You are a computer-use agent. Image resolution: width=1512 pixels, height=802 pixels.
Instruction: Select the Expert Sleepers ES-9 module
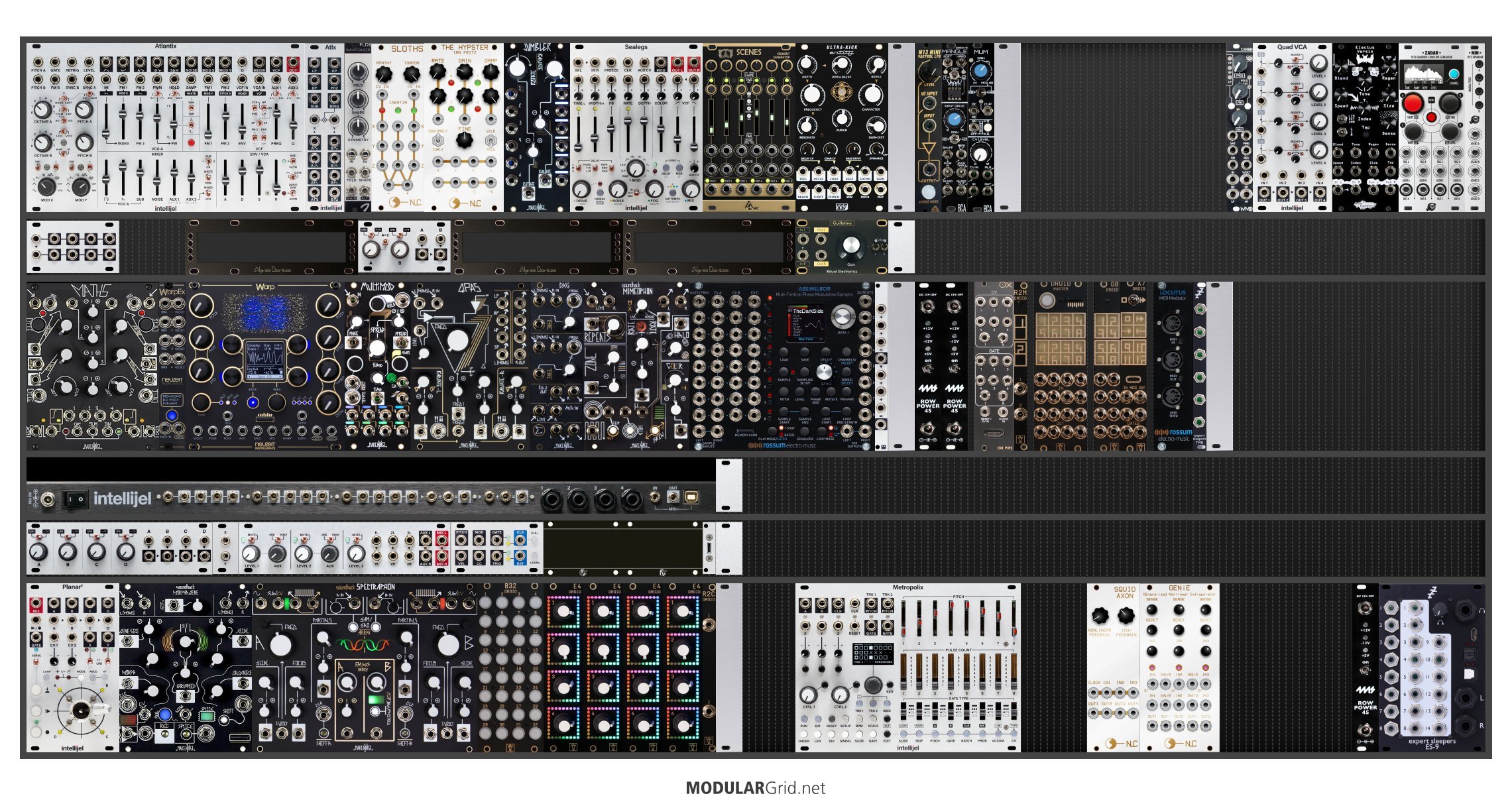(1432, 667)
